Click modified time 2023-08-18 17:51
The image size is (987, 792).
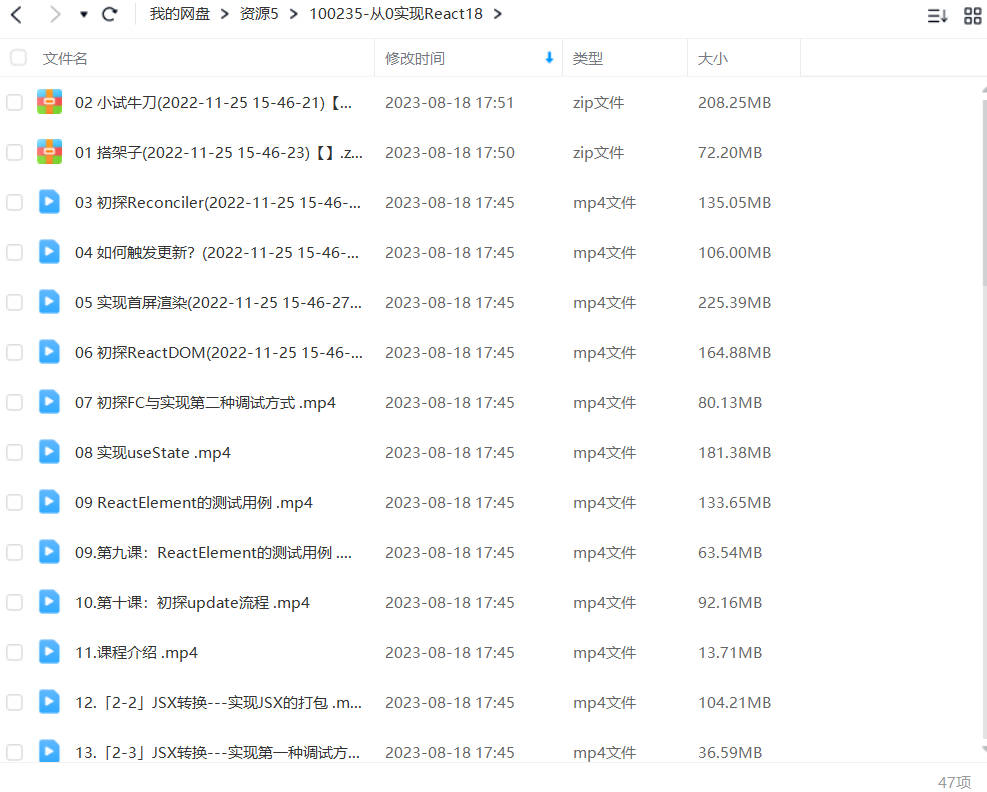pyautogui.click(x=449, y=103)
